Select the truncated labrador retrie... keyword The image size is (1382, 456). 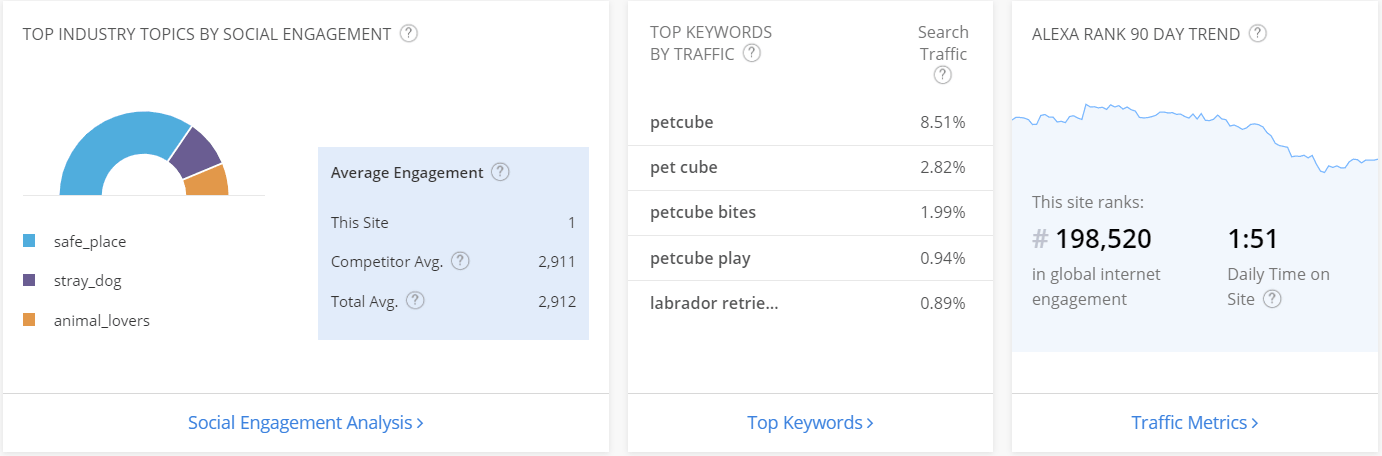tap(714, 303)
